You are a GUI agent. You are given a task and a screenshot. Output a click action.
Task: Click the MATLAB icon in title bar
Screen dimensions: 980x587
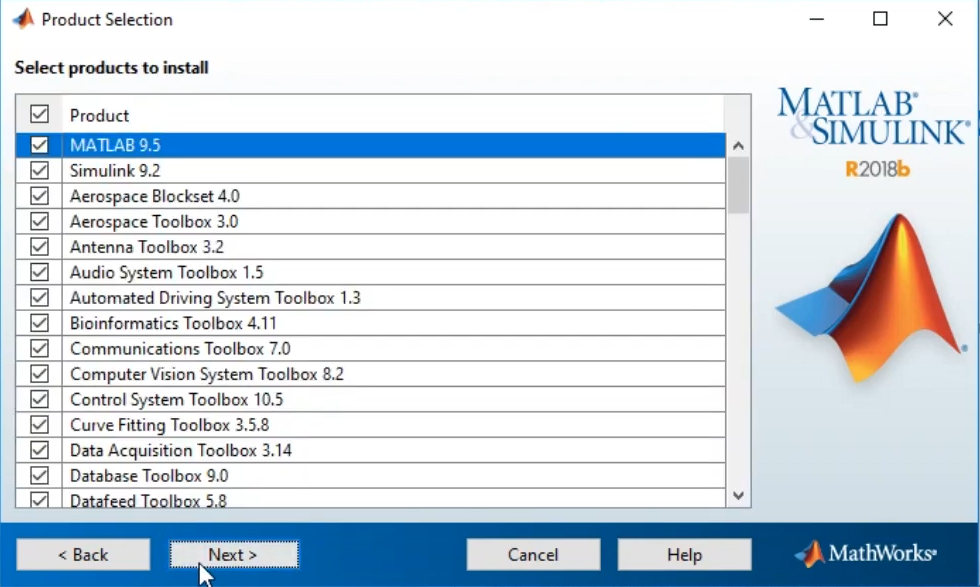[x=22, y=19]
